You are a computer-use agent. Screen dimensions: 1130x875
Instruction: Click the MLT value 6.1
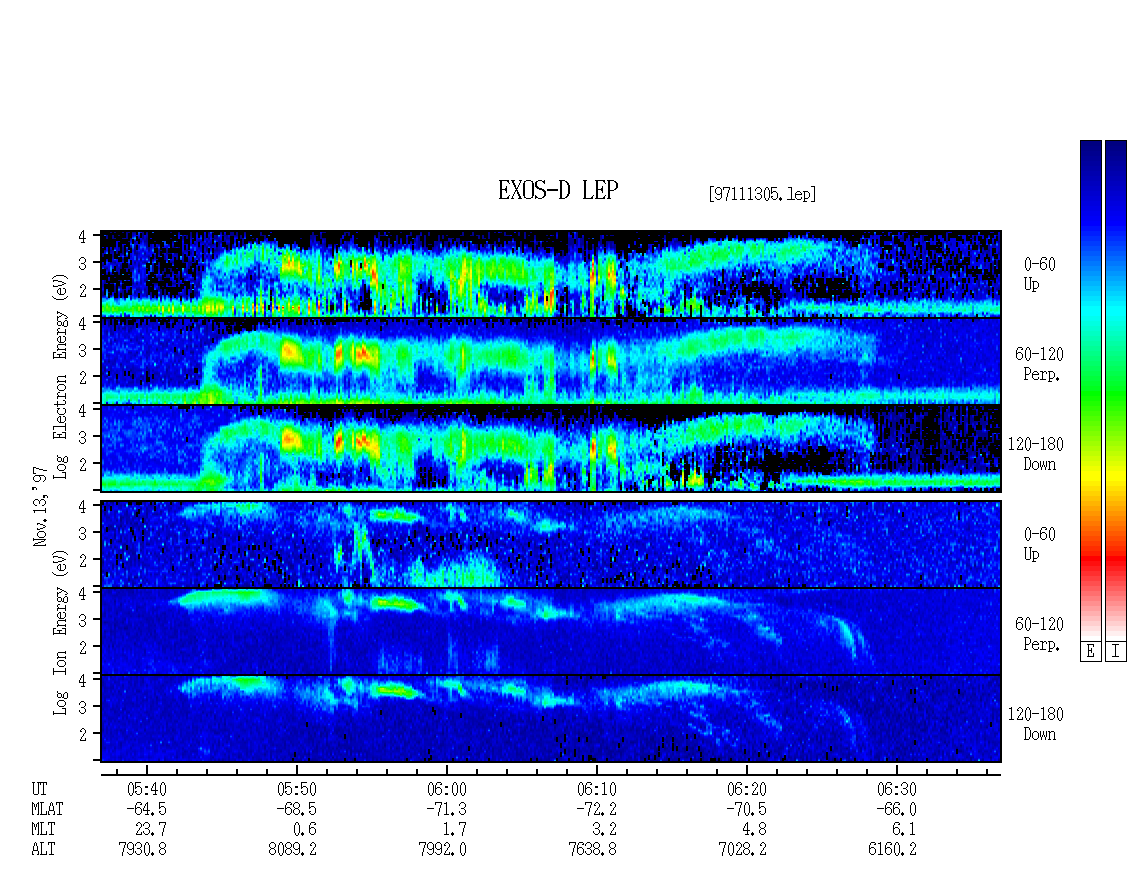[904, 830]
